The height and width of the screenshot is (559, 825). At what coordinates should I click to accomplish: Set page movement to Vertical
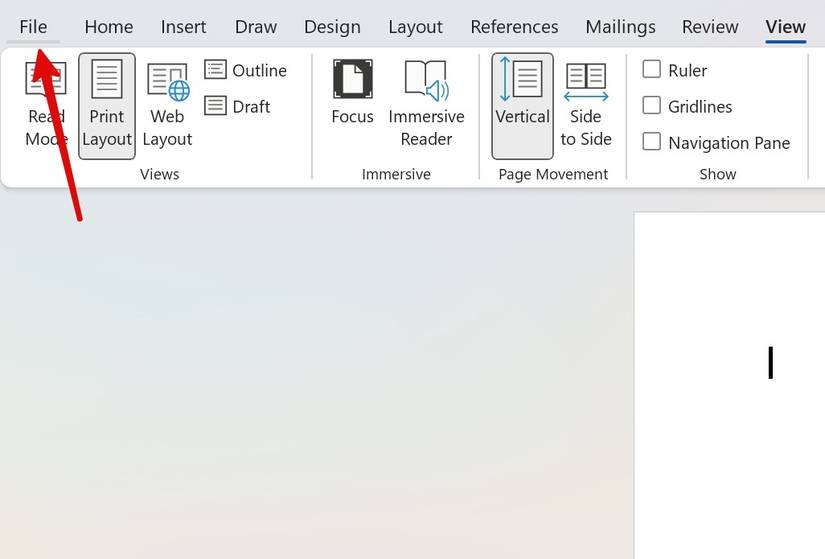[x=522, y=105]
